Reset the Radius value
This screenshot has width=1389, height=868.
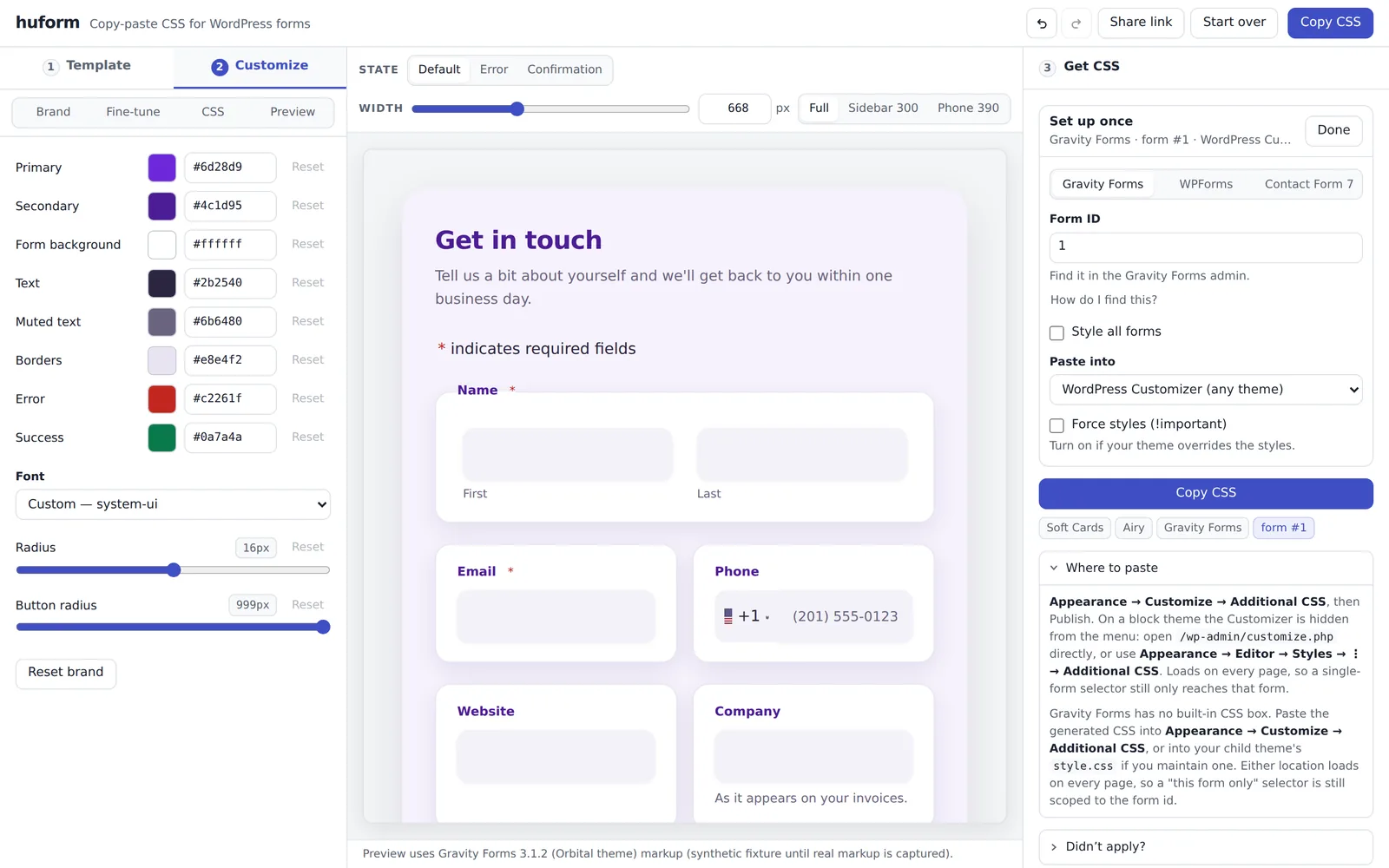pyautogui.click(x=308, y=548)
